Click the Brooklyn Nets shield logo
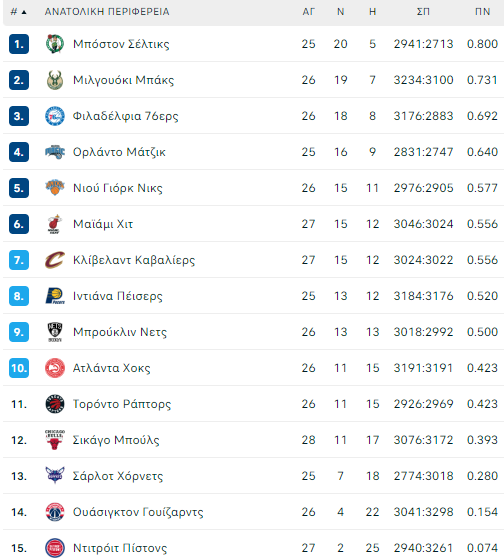This screenshot has height=560, width=504. [x=55, y=332]
